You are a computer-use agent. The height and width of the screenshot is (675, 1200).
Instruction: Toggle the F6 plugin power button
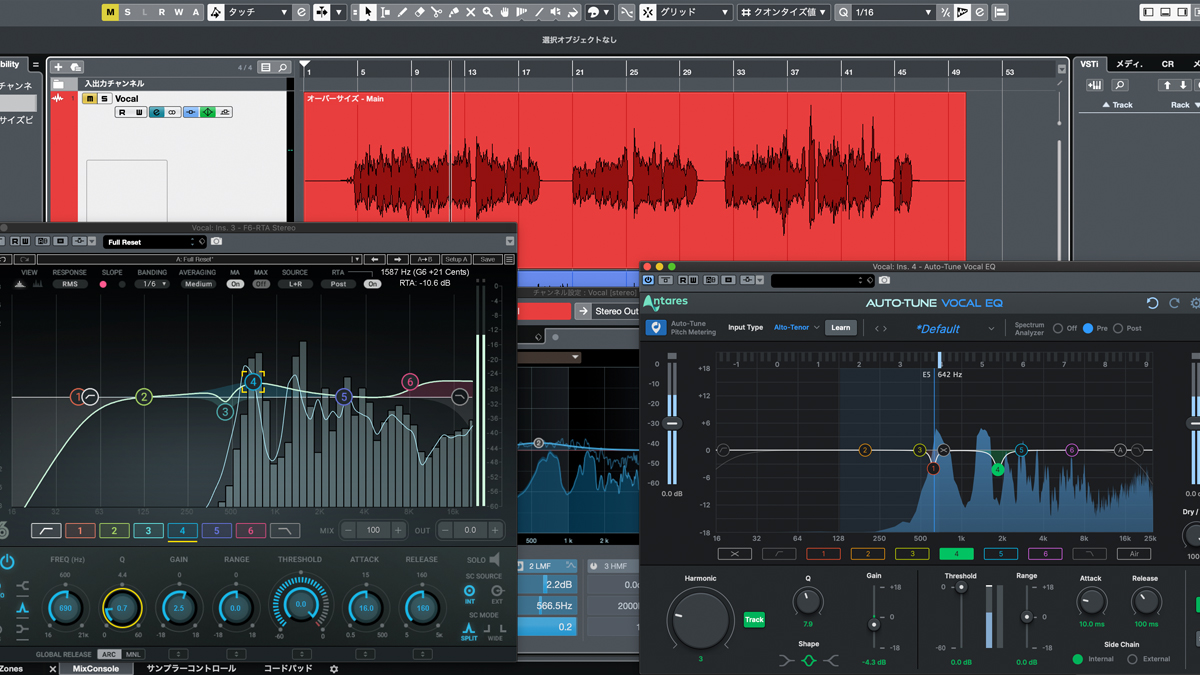tap(8, 562)
